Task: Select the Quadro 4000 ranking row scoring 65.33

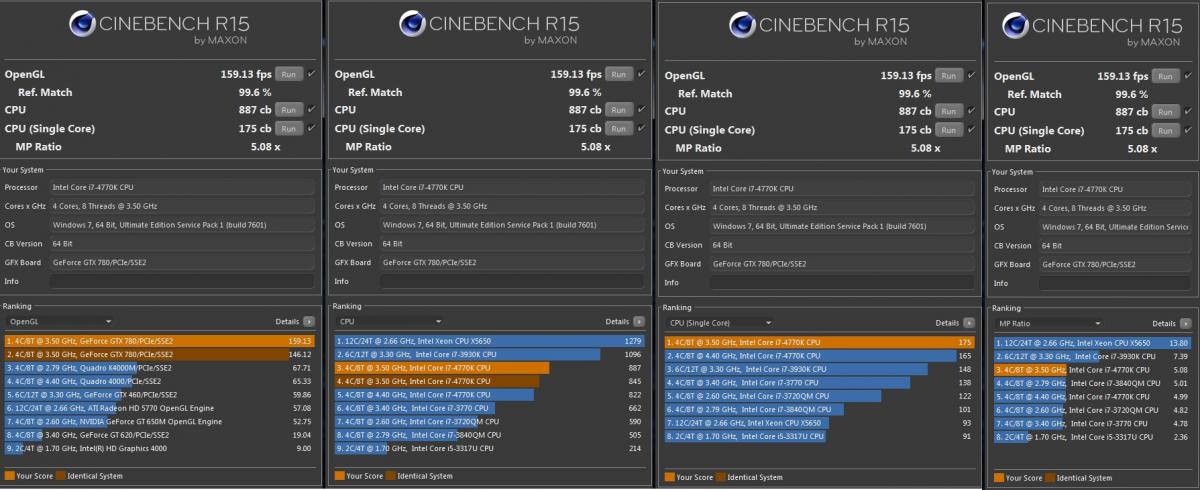Action: point(159,381)
